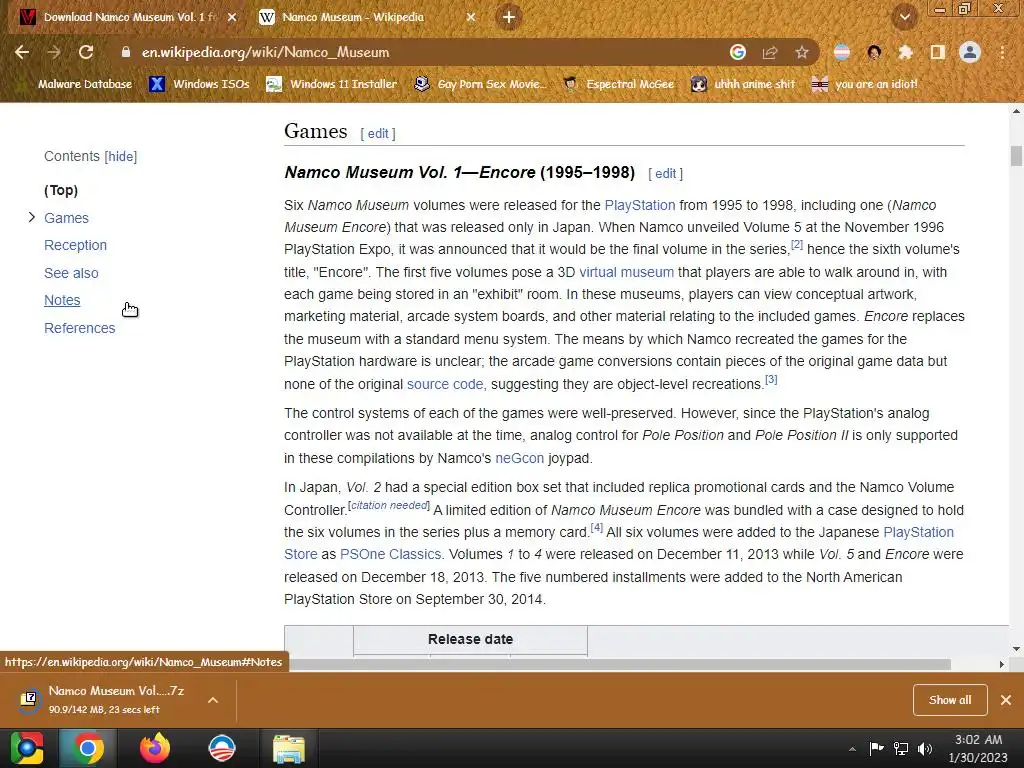Go to Notes in contents
The image size is (1024, 768).
tap(62, 300)
